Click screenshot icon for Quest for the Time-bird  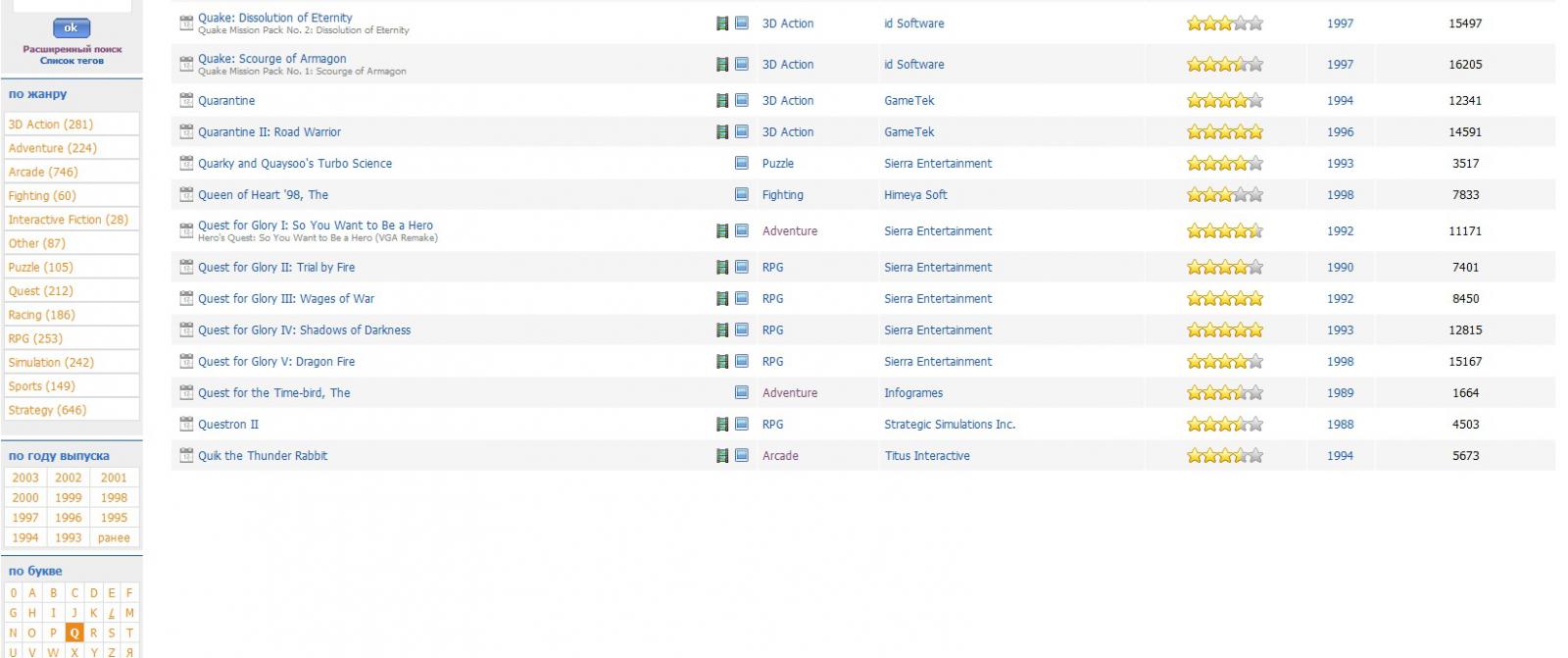point(742,393)
